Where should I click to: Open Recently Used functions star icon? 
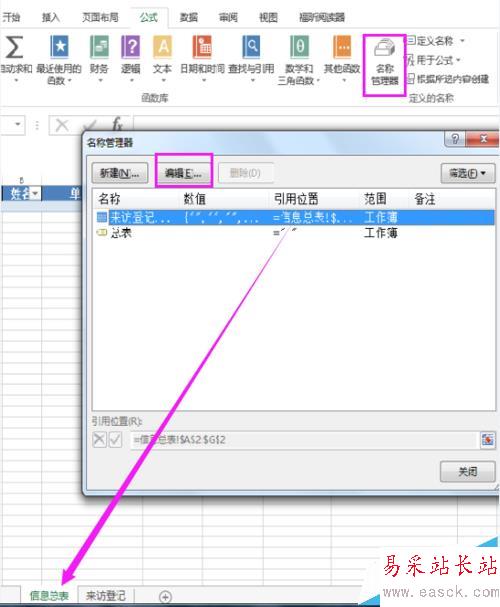click(60, 46)
